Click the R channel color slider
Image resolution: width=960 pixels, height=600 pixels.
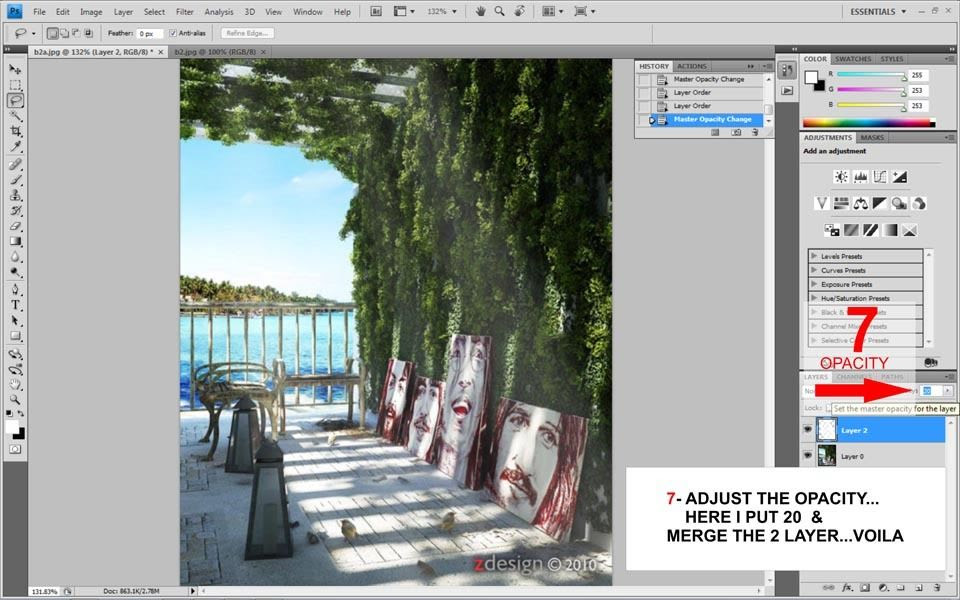pos(871,75)
